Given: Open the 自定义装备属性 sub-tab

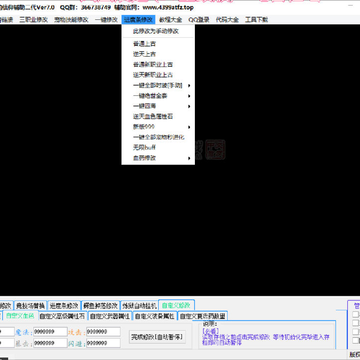Looking at the screenshot, I should tap(155, 316).
